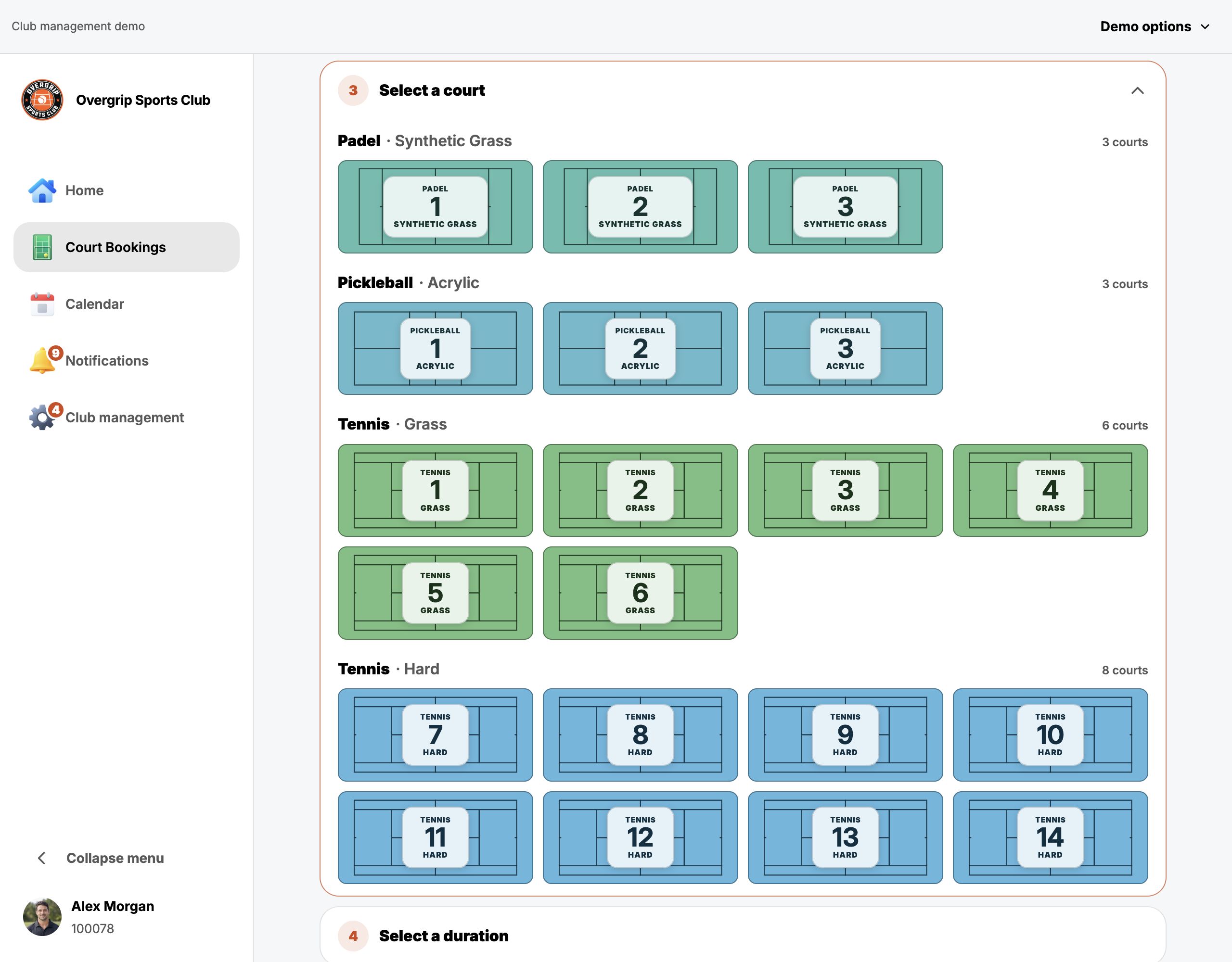This screenshot has height=962, width=1232.
Task: Pick Tennis 8 Hard court
Action: [640, 735]
